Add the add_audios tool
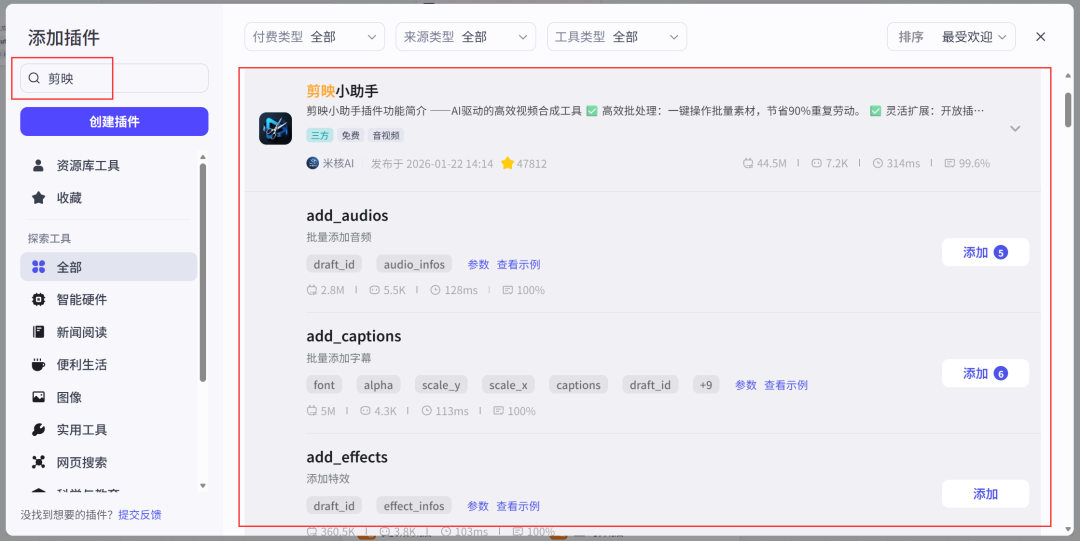This screenshot has width=1080, height=541. (984, 252)
